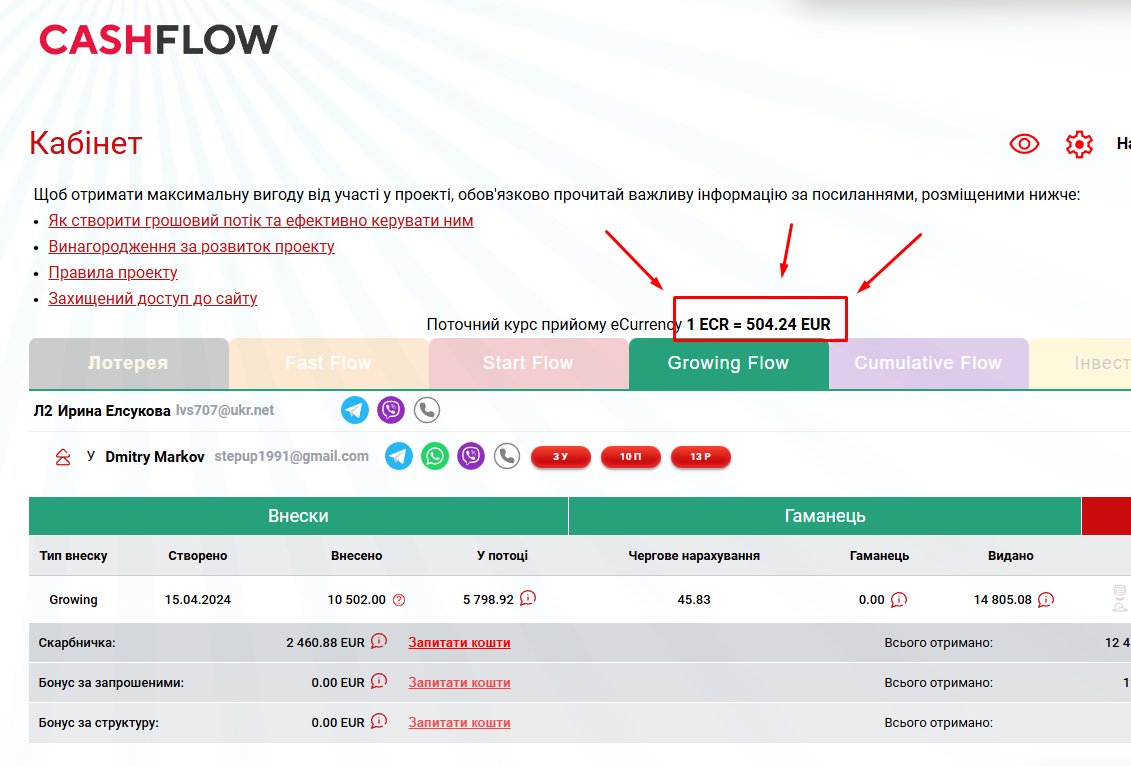The height and width of the screenshot is (766, 1131).
Task: Click the У потоці column header
Action: pos(503,556)
